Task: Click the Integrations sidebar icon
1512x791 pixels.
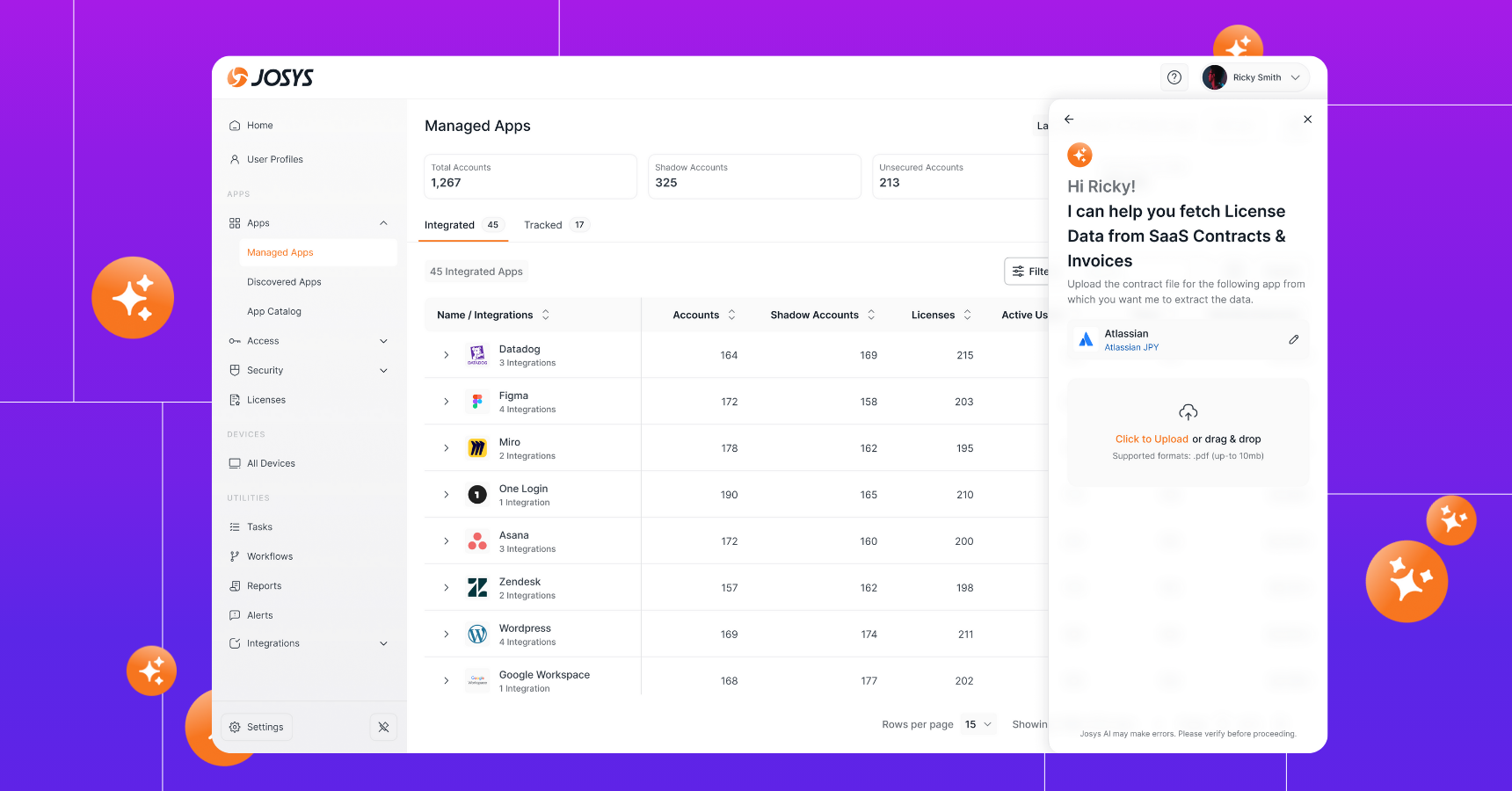Action: (x=235, y=643)
